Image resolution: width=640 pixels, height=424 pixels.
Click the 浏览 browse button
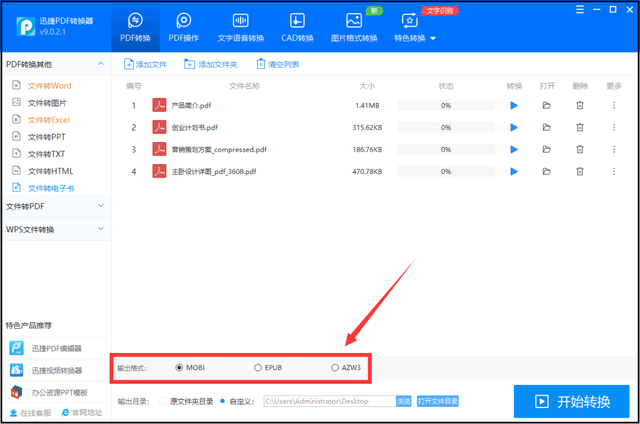tap(404, 401)
